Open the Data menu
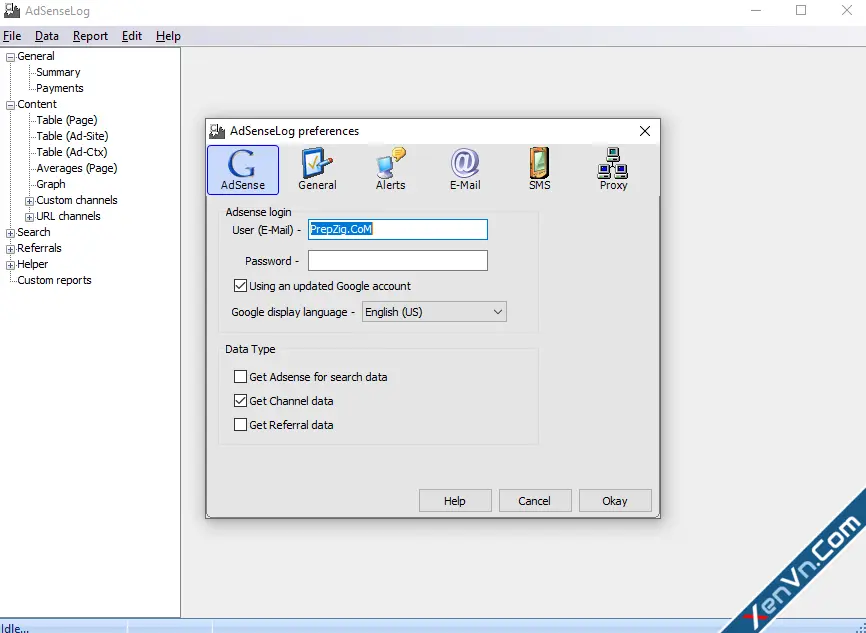Viewport: 866px width, 633px height. [47, 36]
